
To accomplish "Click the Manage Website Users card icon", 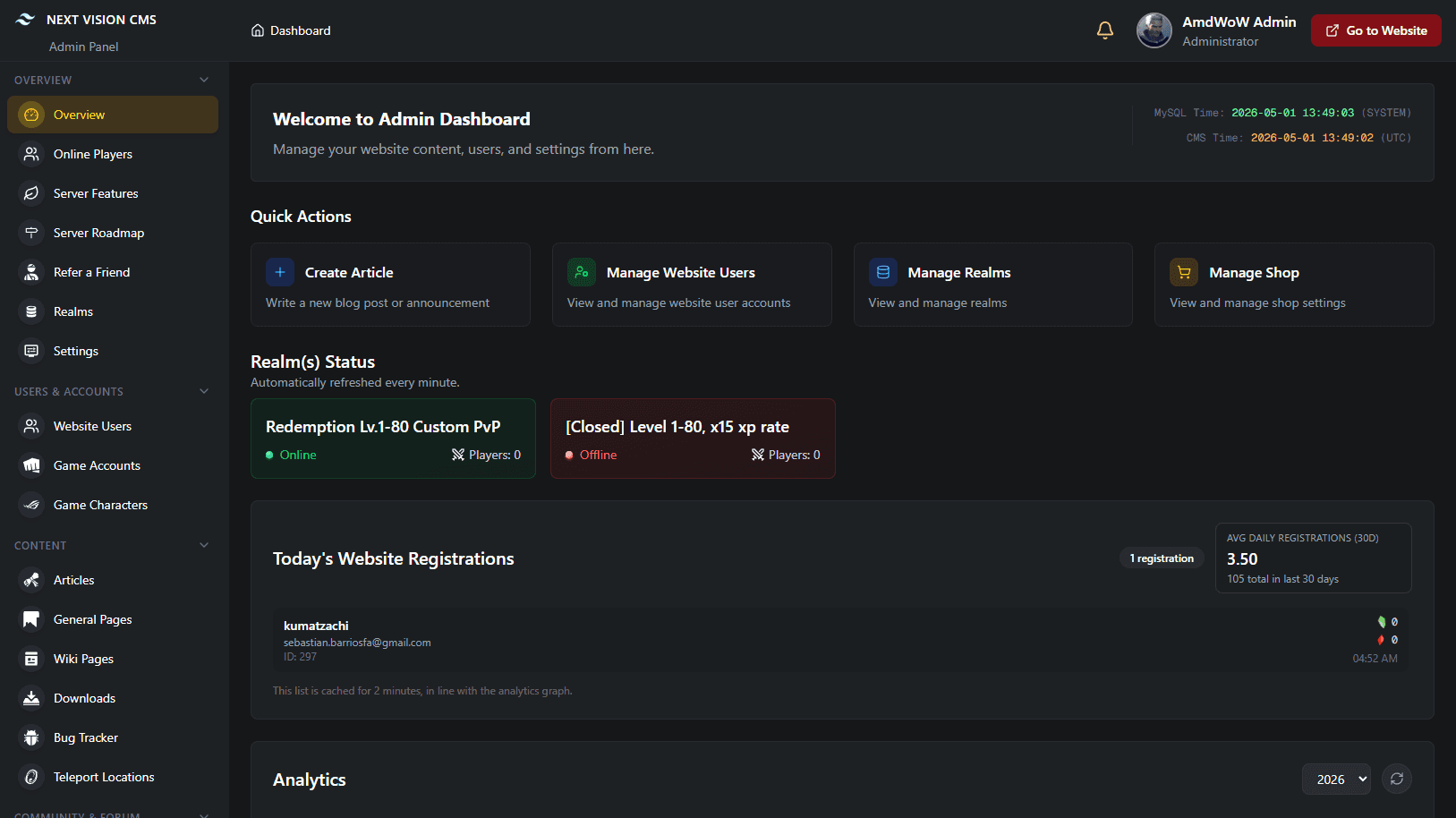I will 582,272.
